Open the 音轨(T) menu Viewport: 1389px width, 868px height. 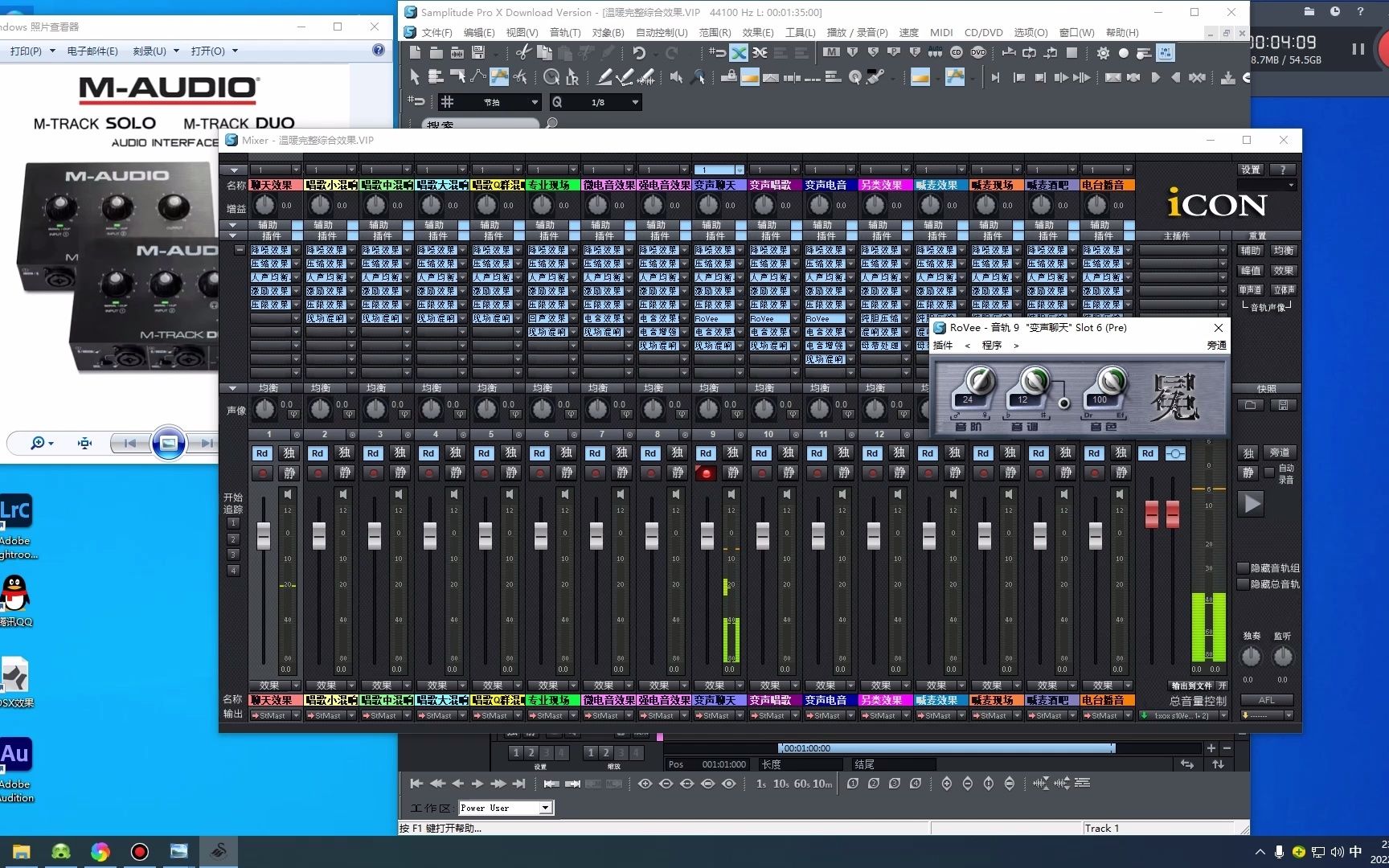click(564, 33)
